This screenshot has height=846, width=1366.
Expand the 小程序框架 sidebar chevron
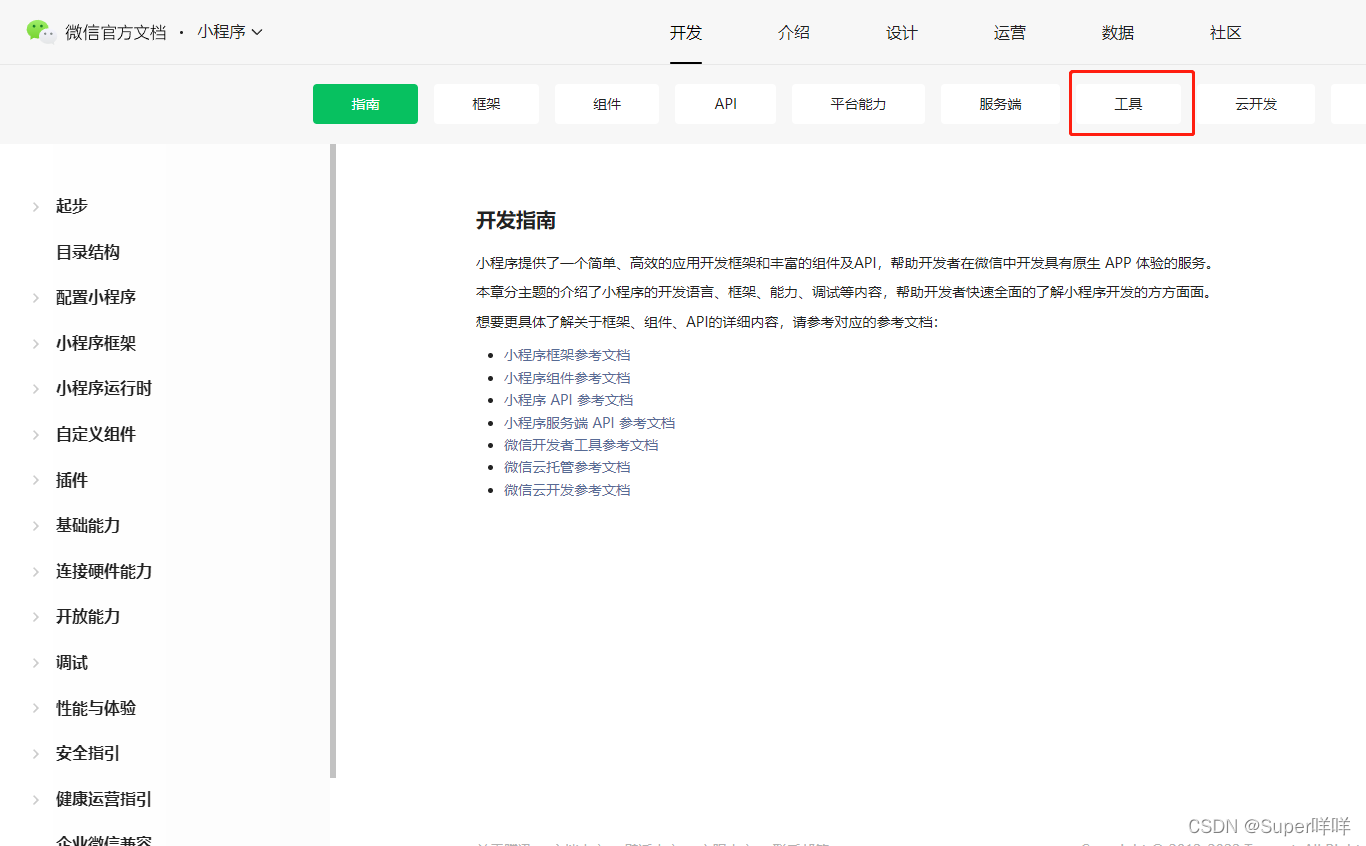[36, 344]
